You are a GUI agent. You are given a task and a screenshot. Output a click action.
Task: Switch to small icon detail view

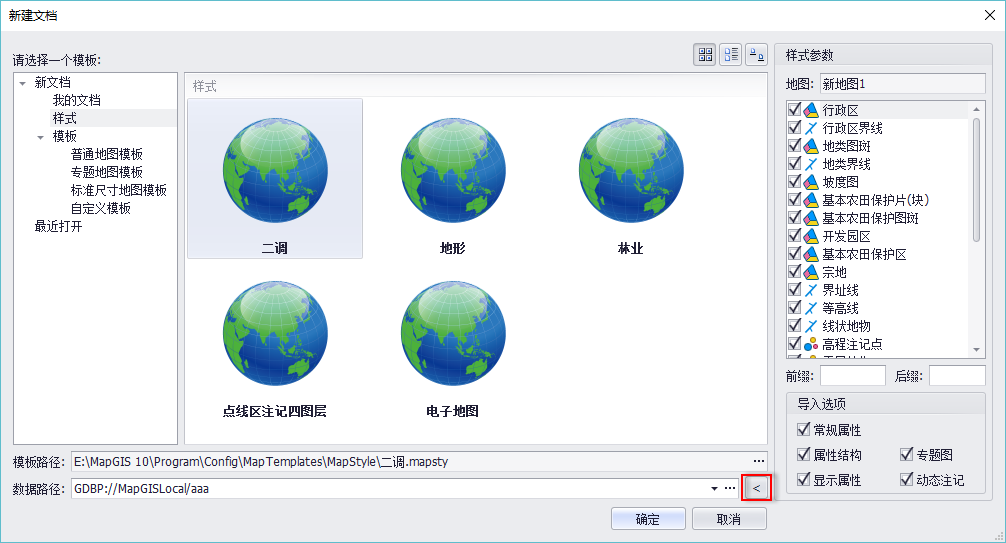[756, 55]
